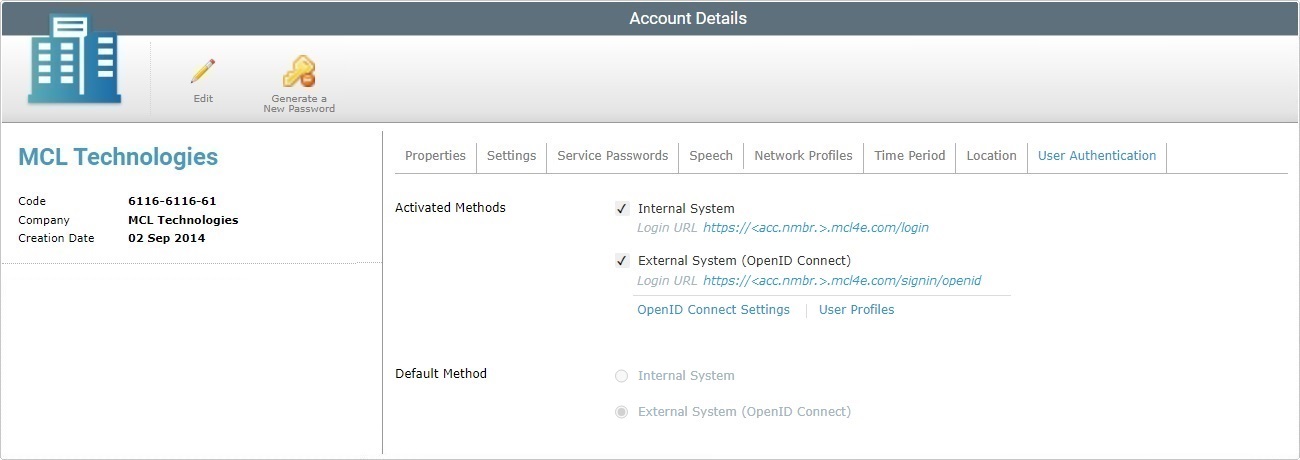
Task: Open the Settings tab
Action: (511, 156)
